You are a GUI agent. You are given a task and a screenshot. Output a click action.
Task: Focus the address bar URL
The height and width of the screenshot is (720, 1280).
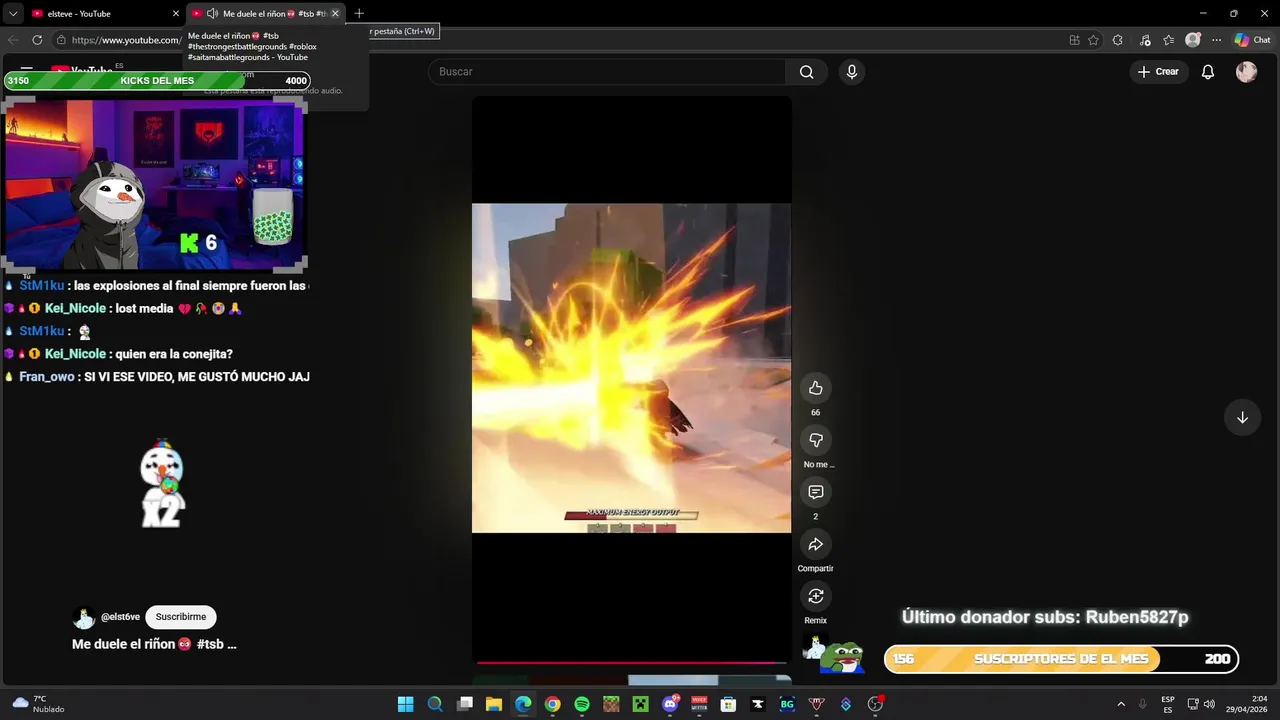click(126, 40)
